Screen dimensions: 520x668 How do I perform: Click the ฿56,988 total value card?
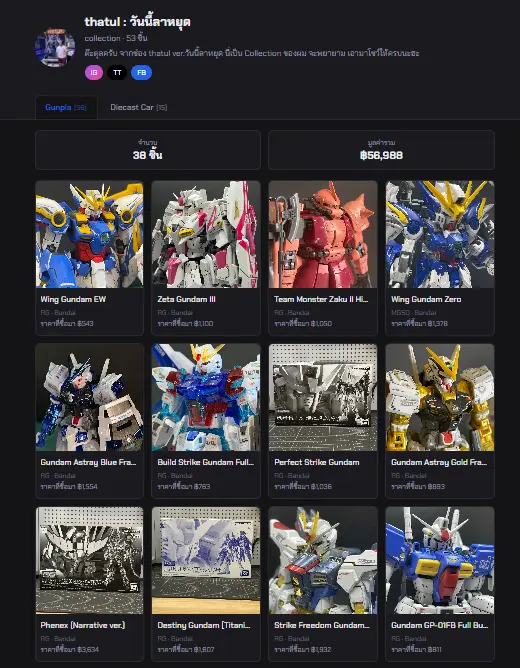click(x=381, y=150)
